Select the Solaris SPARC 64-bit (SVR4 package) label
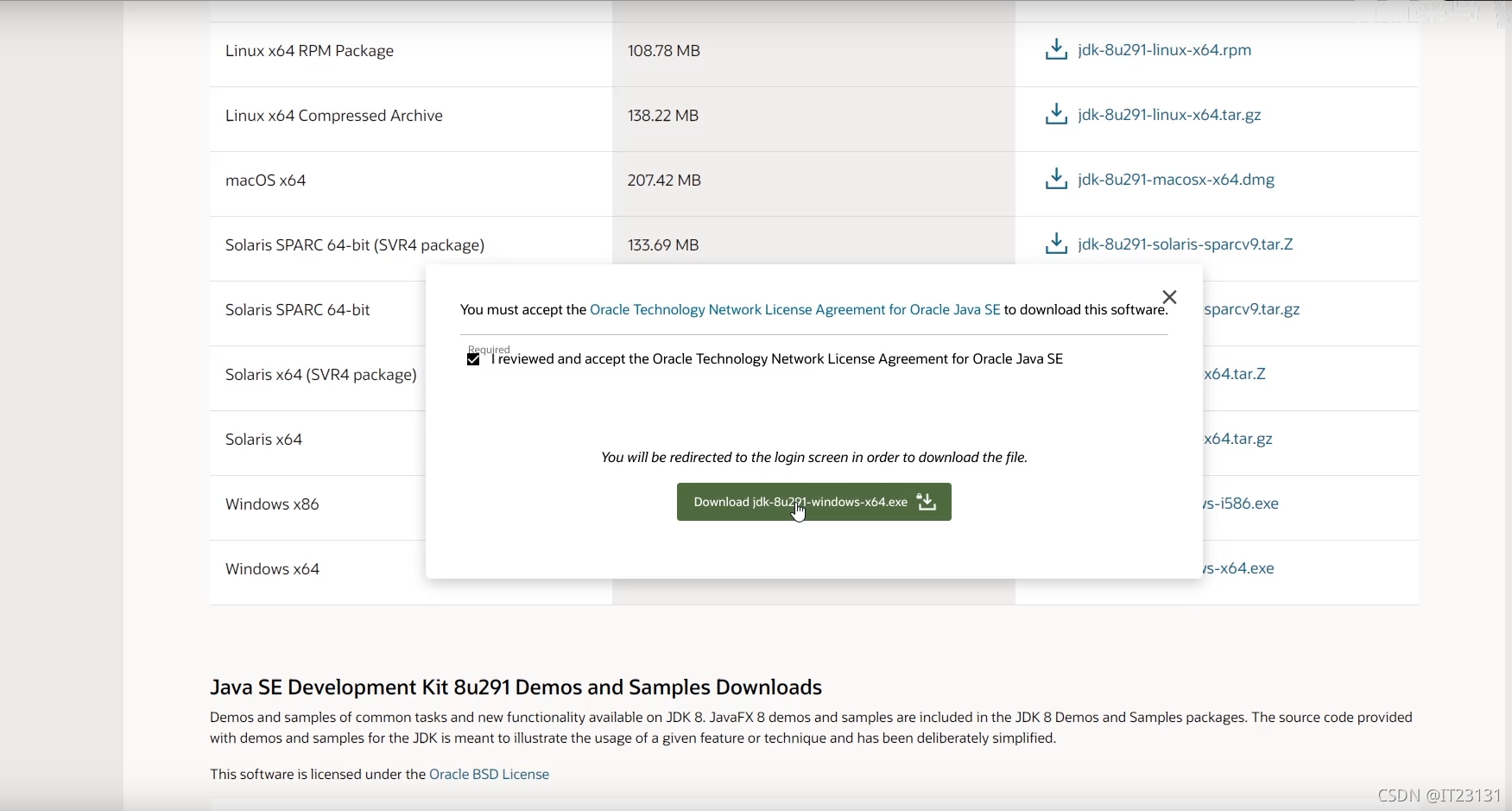The image size is (1512, 811). pos(355,245)
